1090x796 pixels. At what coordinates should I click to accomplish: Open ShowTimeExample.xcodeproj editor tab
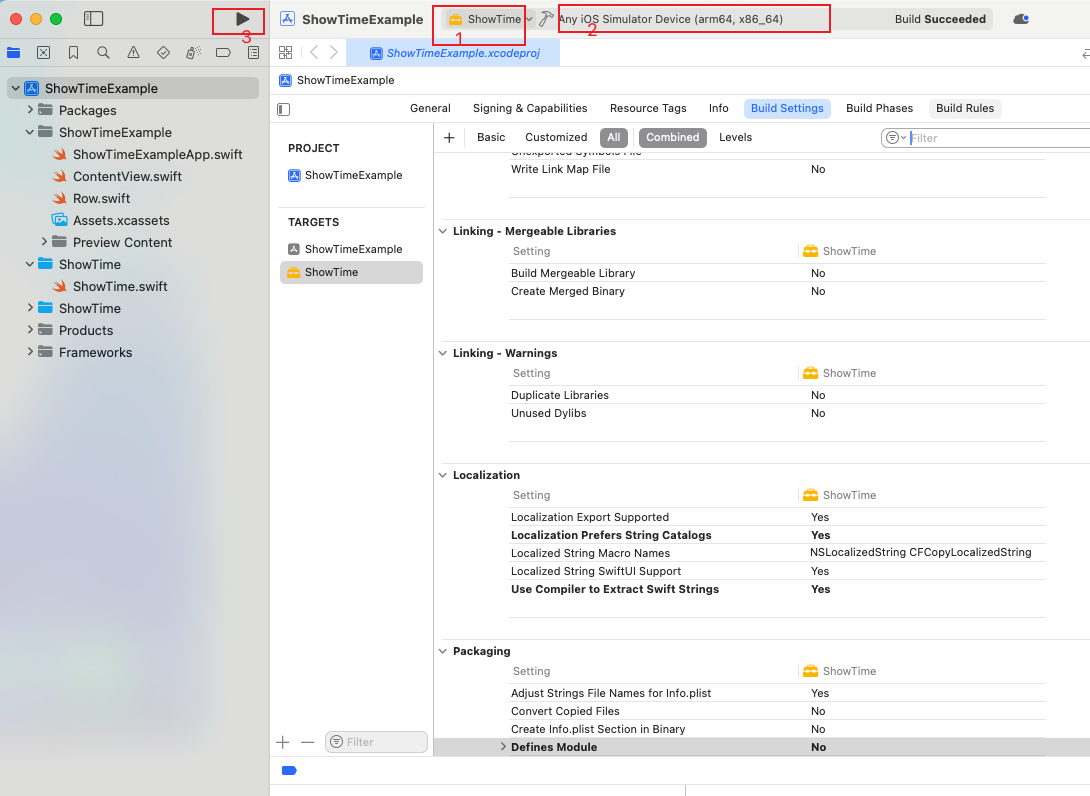pos(453,53)
